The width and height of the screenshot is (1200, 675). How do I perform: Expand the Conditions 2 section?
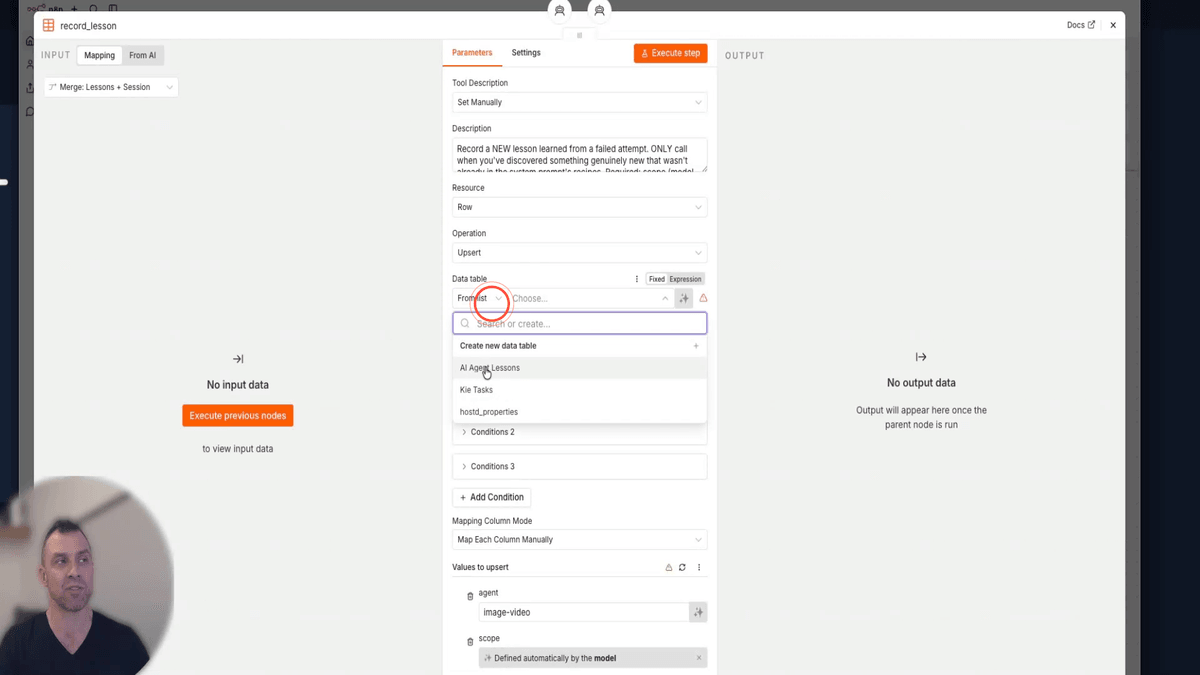(580, 432)
